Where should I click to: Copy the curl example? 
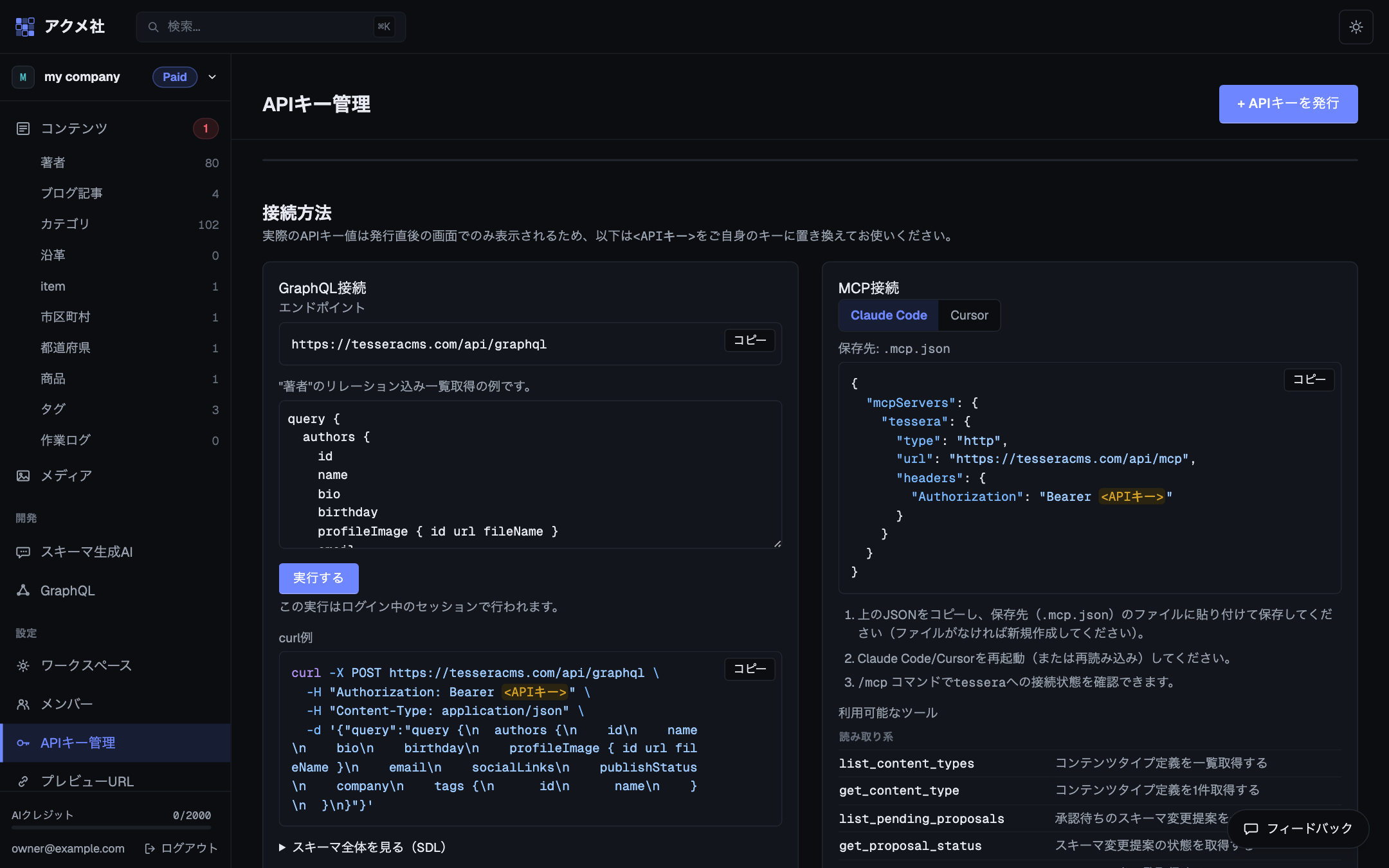point(750,669)
